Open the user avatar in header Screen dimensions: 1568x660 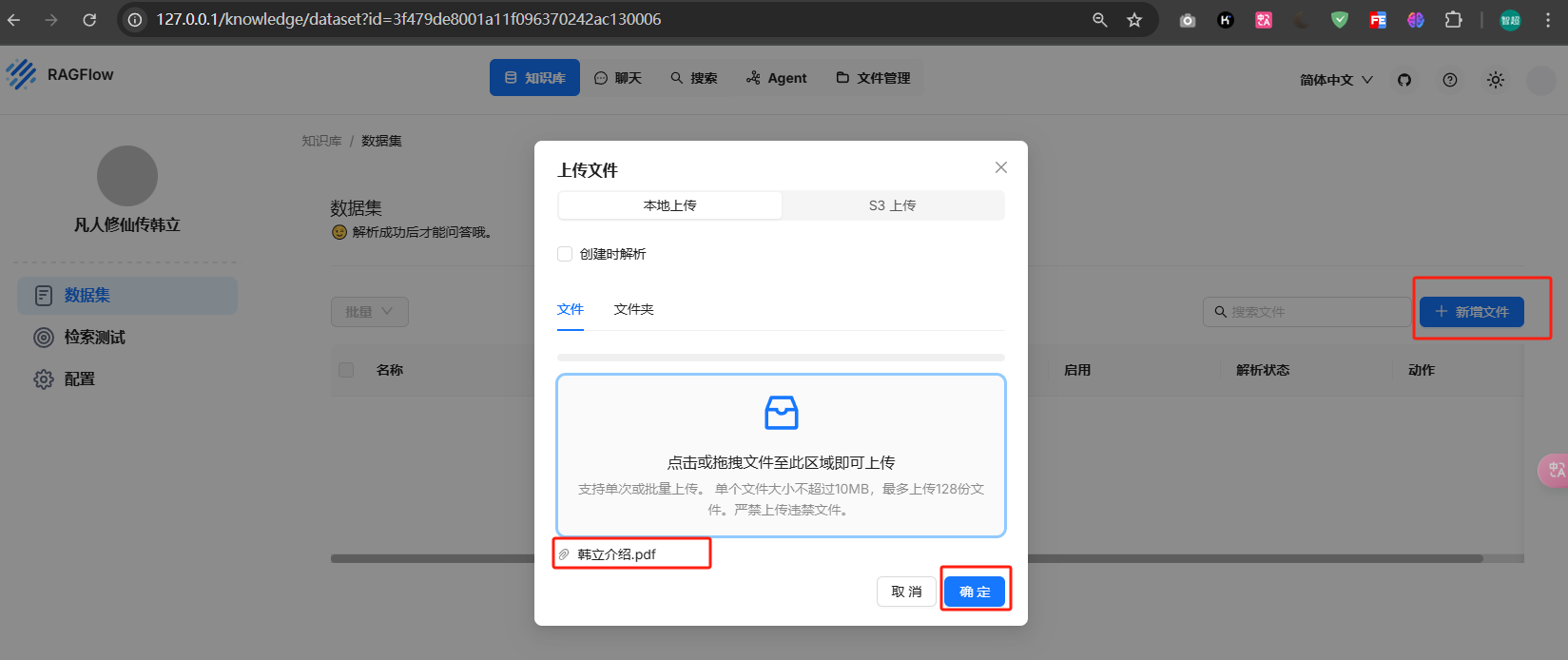(x=1540, y=80)
